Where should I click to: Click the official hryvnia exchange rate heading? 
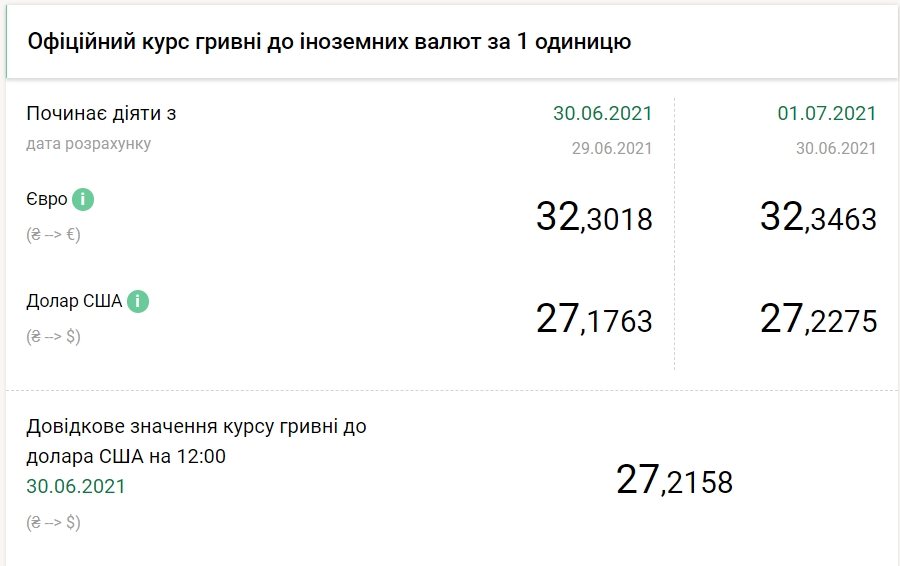pyautogui.click(x=329, y=42)
